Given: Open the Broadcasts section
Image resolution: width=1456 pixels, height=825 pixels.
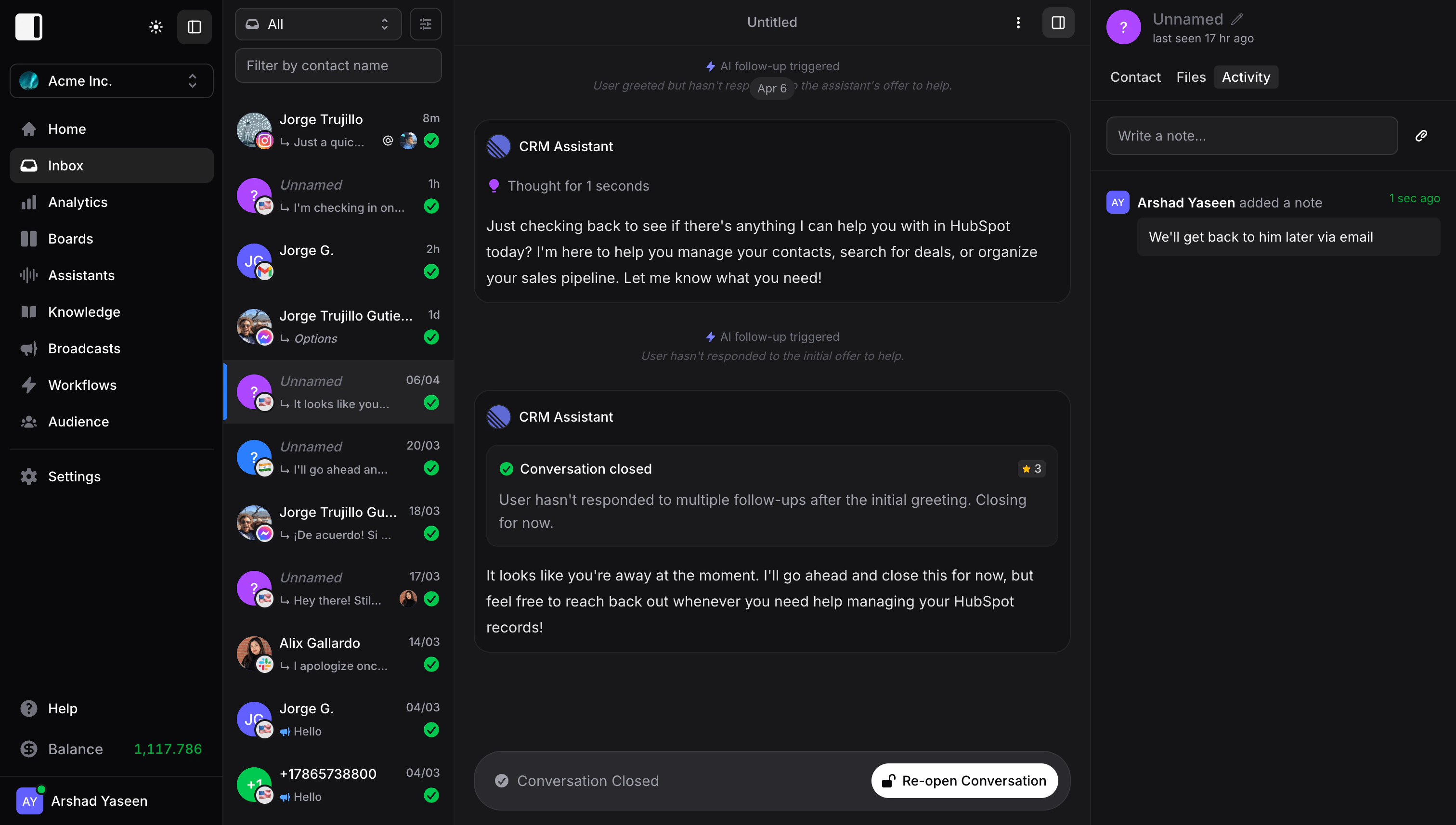Looking at the screenshot, I should [x=84, y=348].
